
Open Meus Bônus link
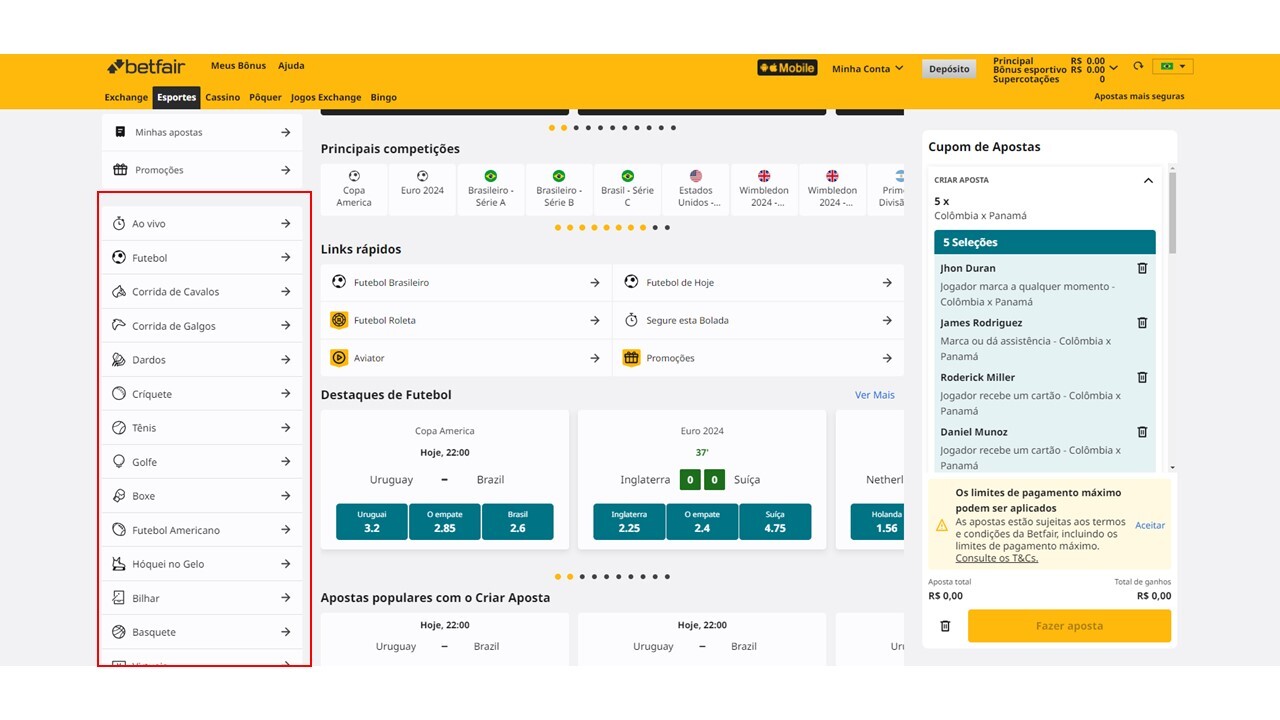[x=238, y=66]
